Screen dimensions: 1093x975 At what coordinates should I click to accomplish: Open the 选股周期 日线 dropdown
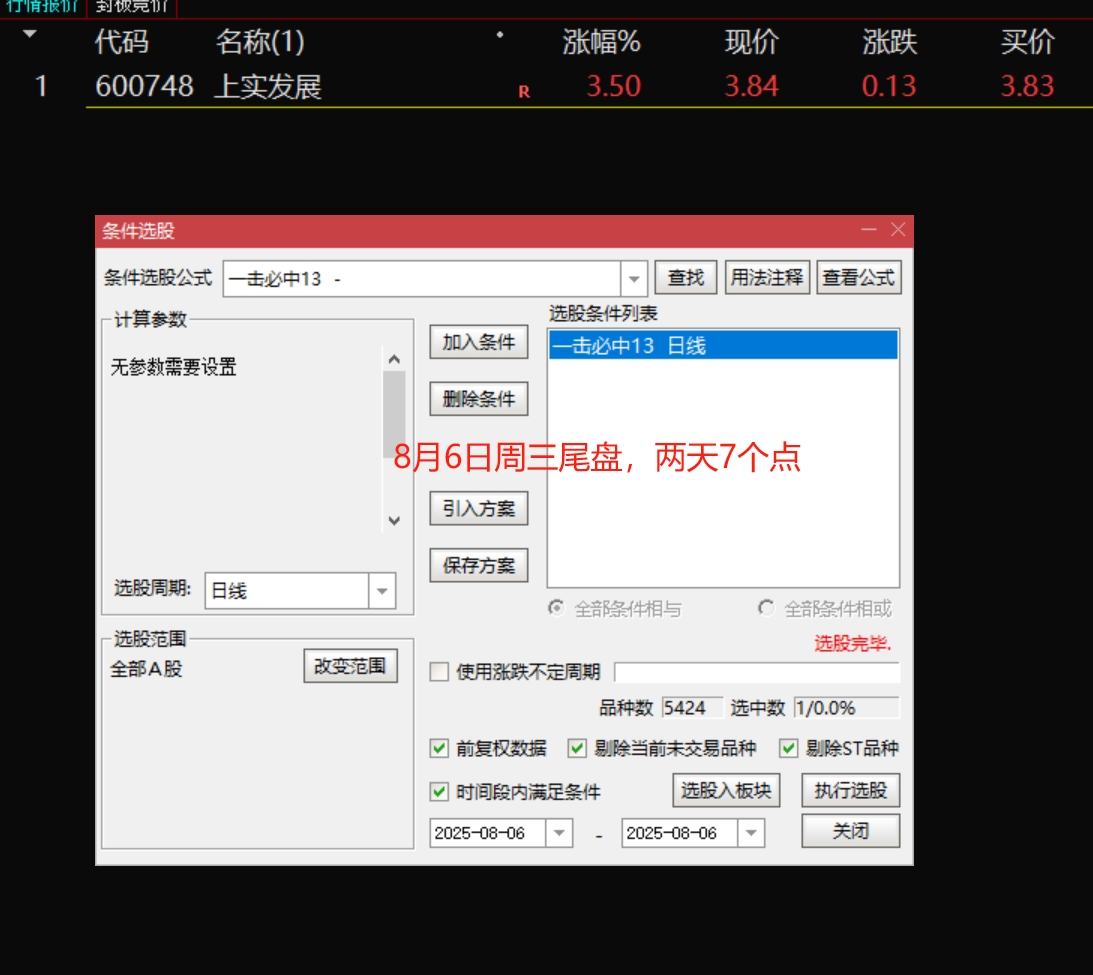[382, 591]
